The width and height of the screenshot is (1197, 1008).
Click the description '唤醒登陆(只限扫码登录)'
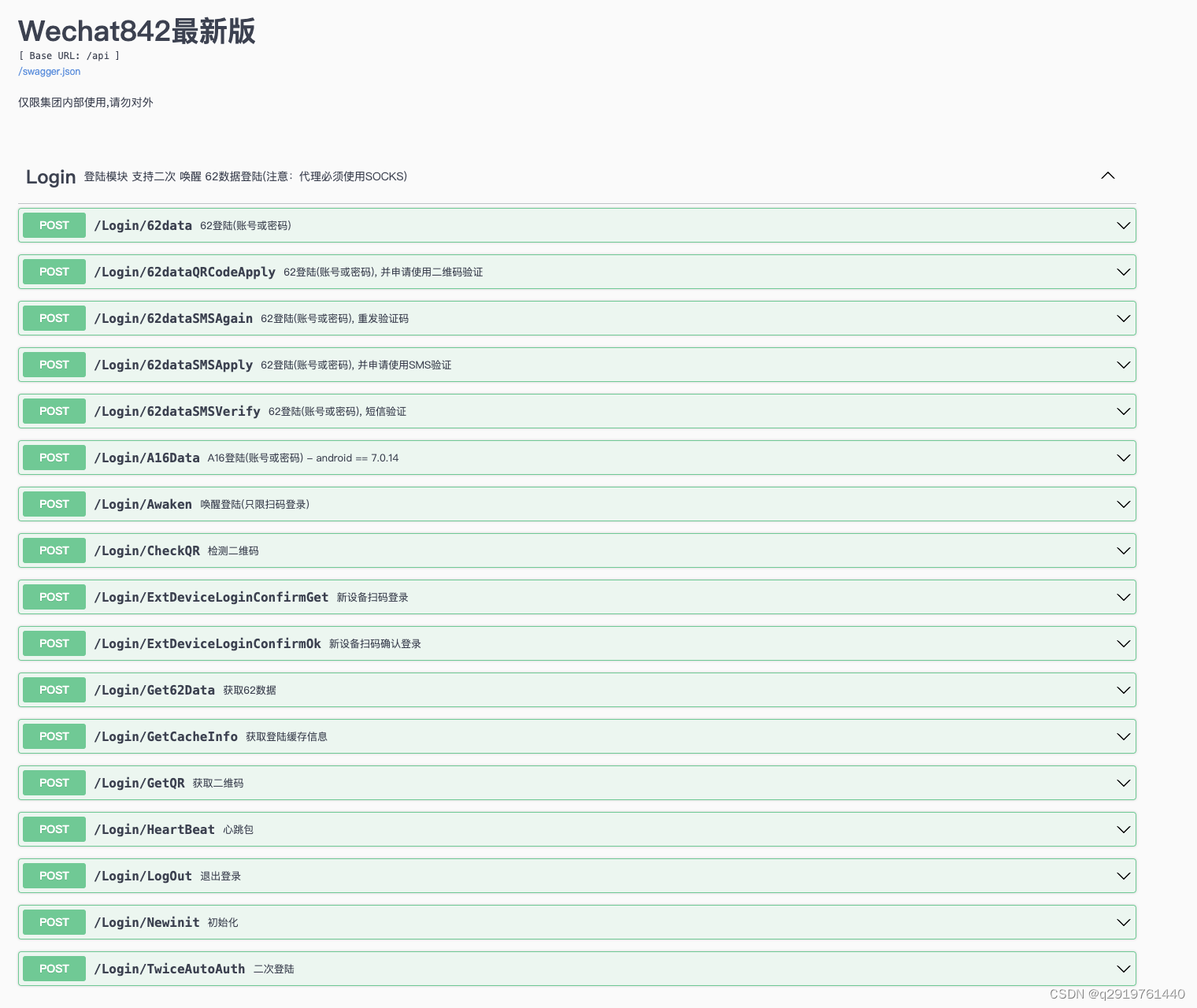tap(254, 504)
